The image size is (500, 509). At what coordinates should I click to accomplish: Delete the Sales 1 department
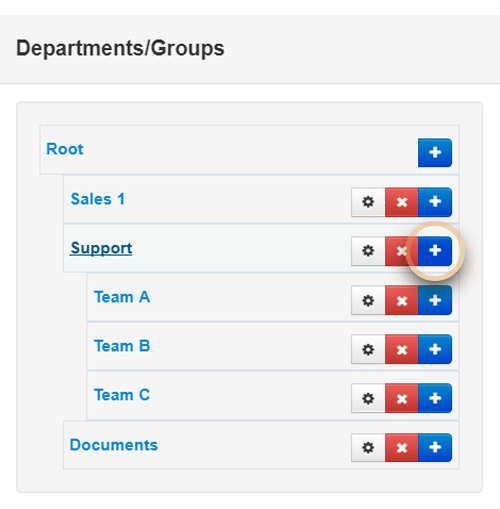[402, 202]
